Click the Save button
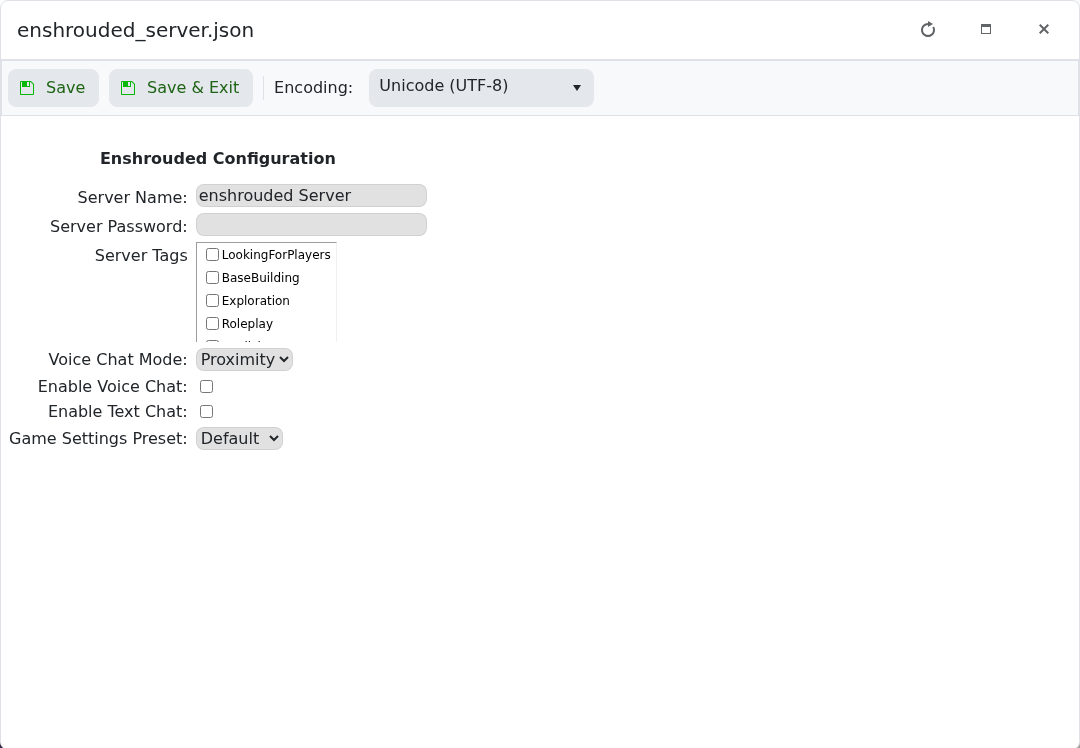Viewport: 1080px width, 748px height. tap(54, 88)
